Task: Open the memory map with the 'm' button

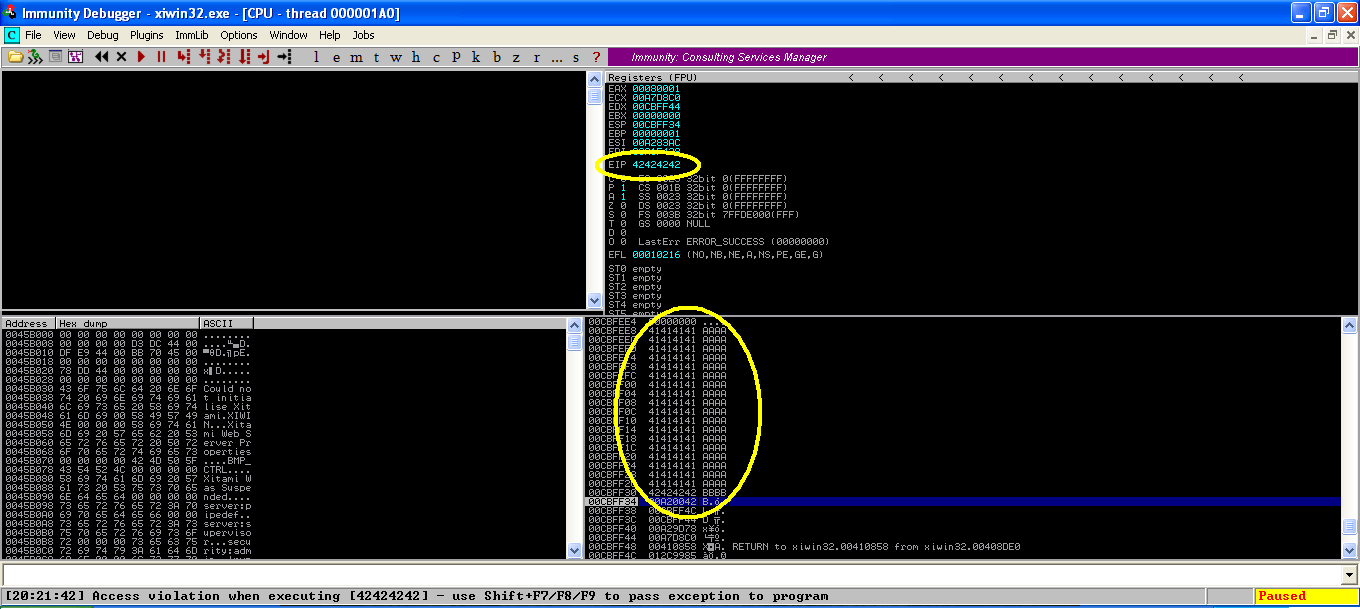Action: (357, 57)
